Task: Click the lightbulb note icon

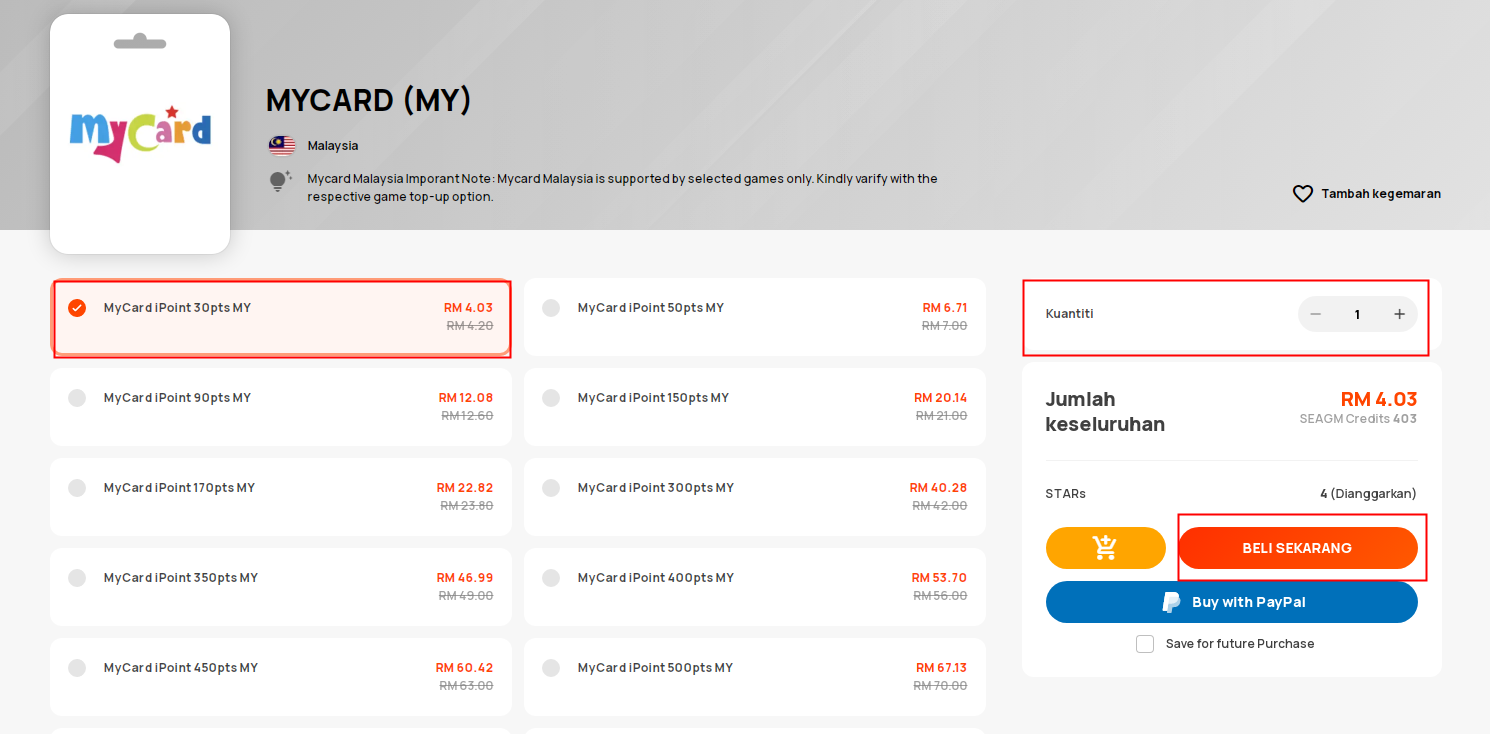Action: point(280,181)
